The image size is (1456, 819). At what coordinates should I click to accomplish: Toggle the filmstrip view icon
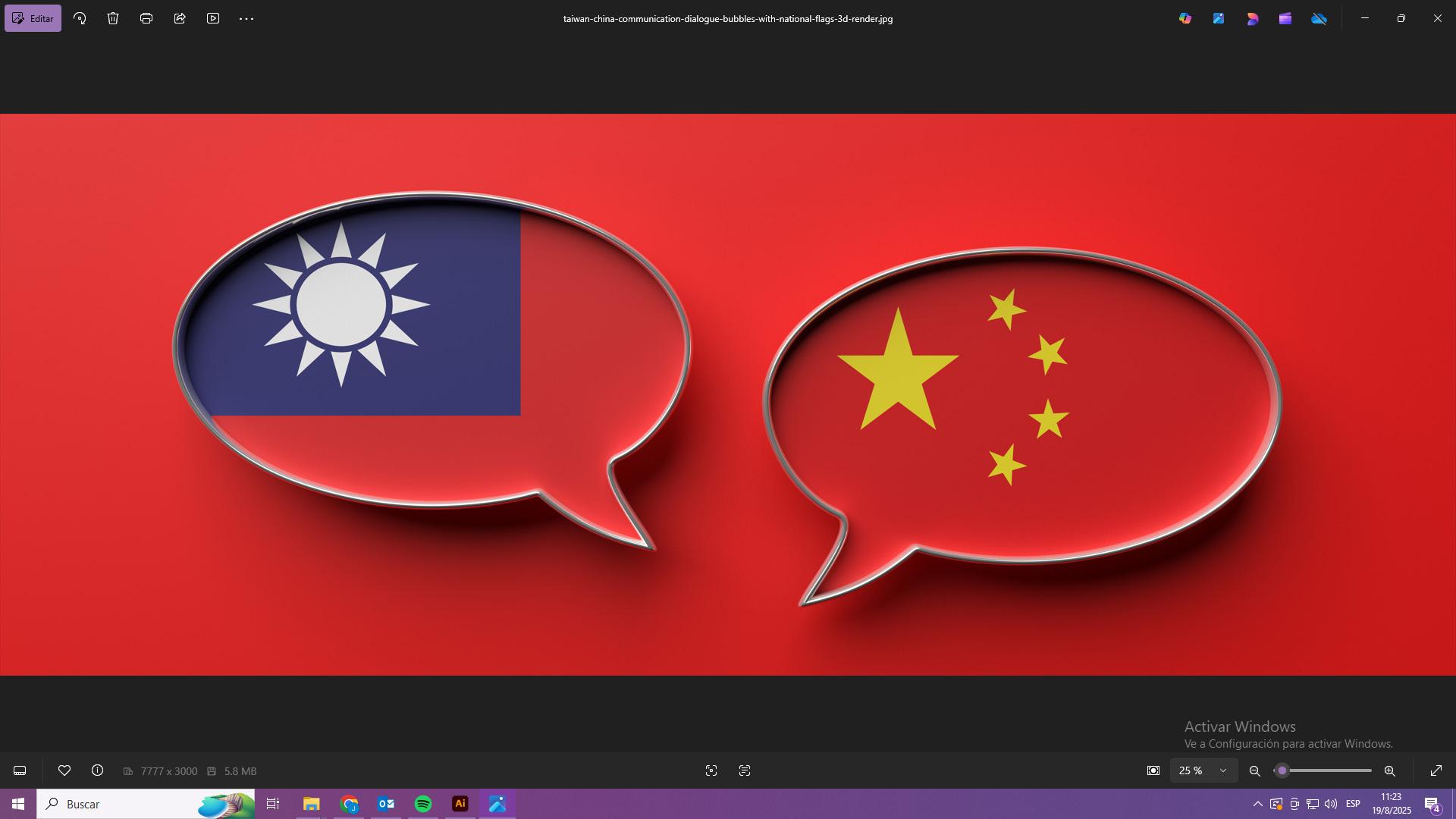tap(20, 770)
